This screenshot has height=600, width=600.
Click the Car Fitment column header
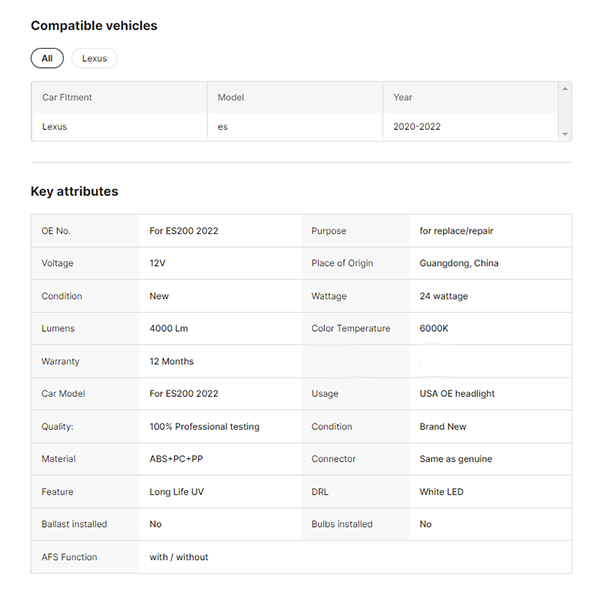point(67,97)
